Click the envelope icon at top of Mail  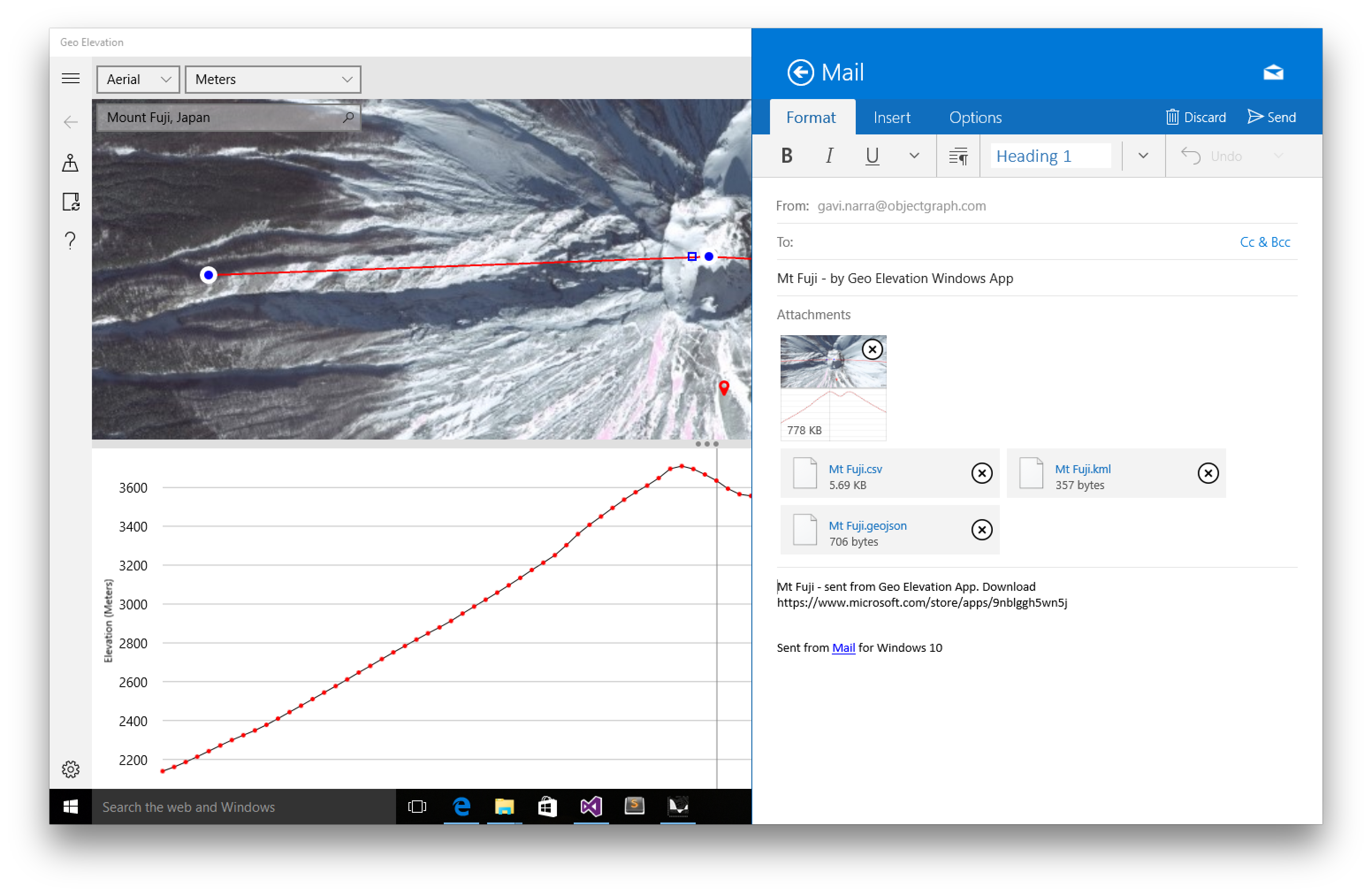click(1272, 72)
